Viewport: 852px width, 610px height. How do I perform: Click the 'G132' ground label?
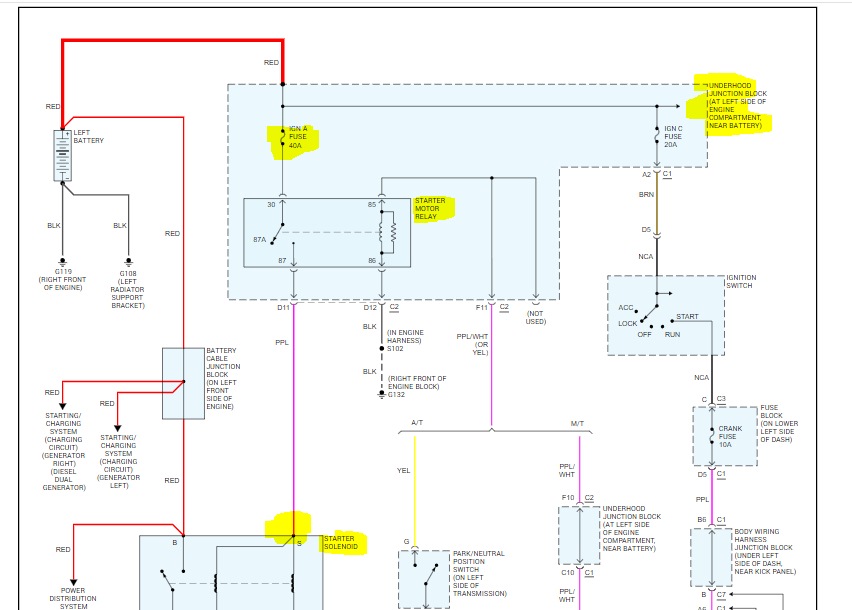[x=396, y=395]
